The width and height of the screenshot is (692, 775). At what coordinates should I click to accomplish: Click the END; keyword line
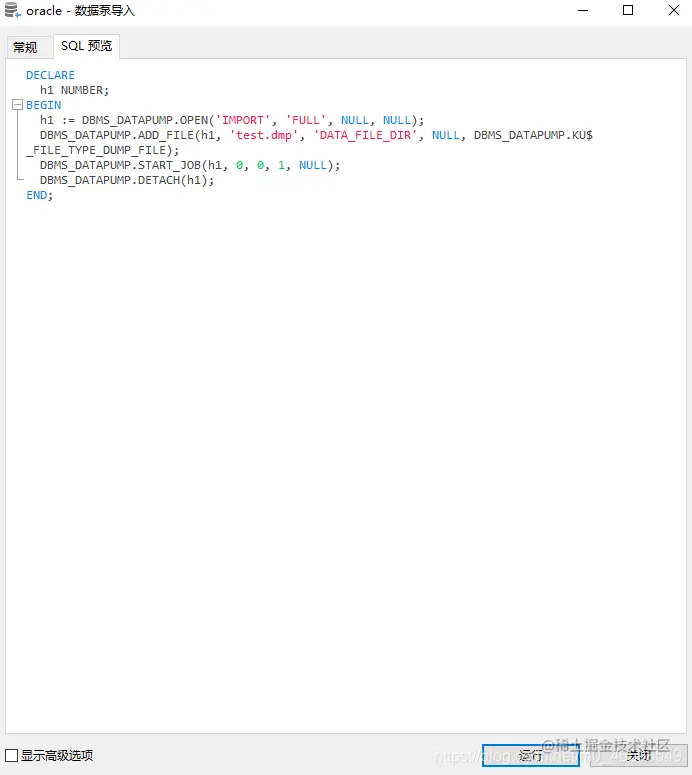click(40, 195)
